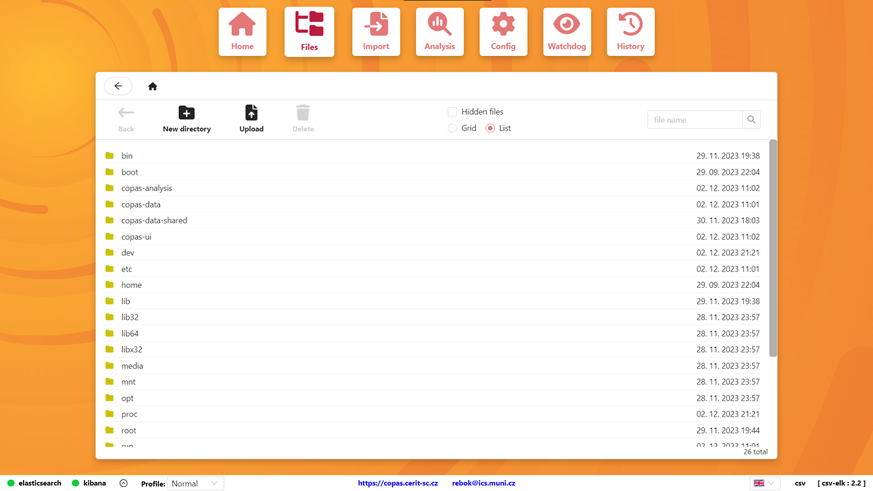Open the Home page icon
The width and height of the screenshot is (873, 491).
pos(242,32)
